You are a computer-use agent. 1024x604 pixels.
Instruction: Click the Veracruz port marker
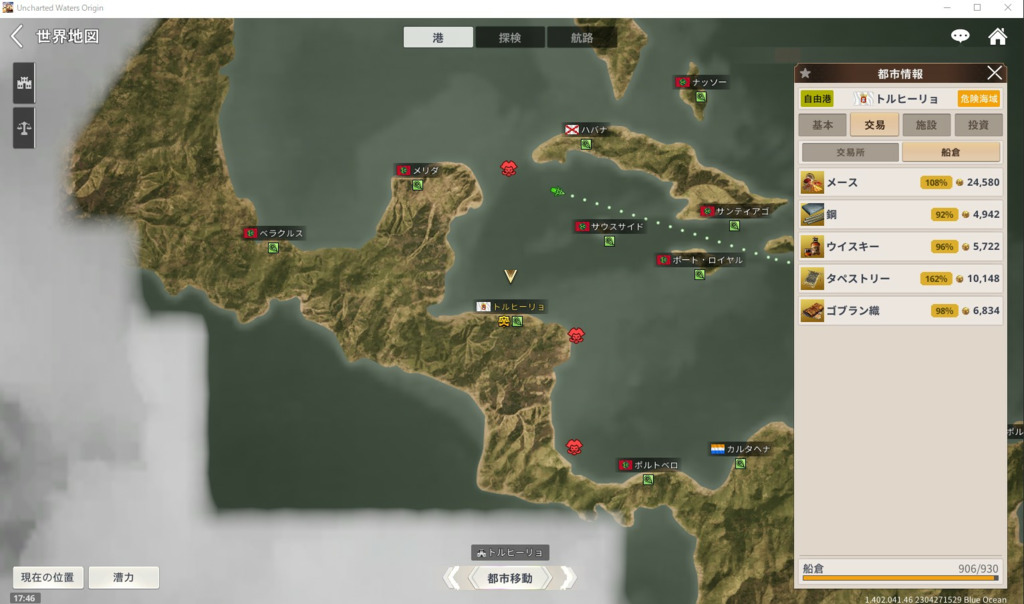[x=273, y=248]
